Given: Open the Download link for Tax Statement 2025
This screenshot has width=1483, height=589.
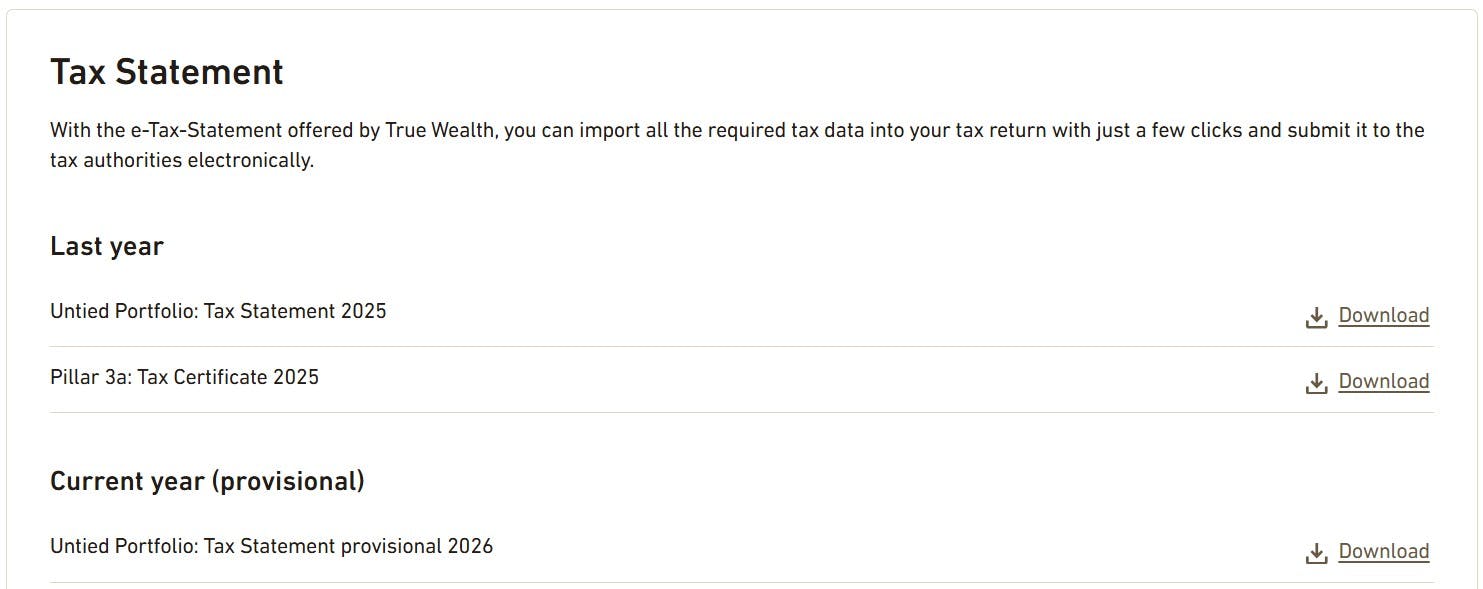Looking at the screenshot, I should click(x=1383, y=316).
